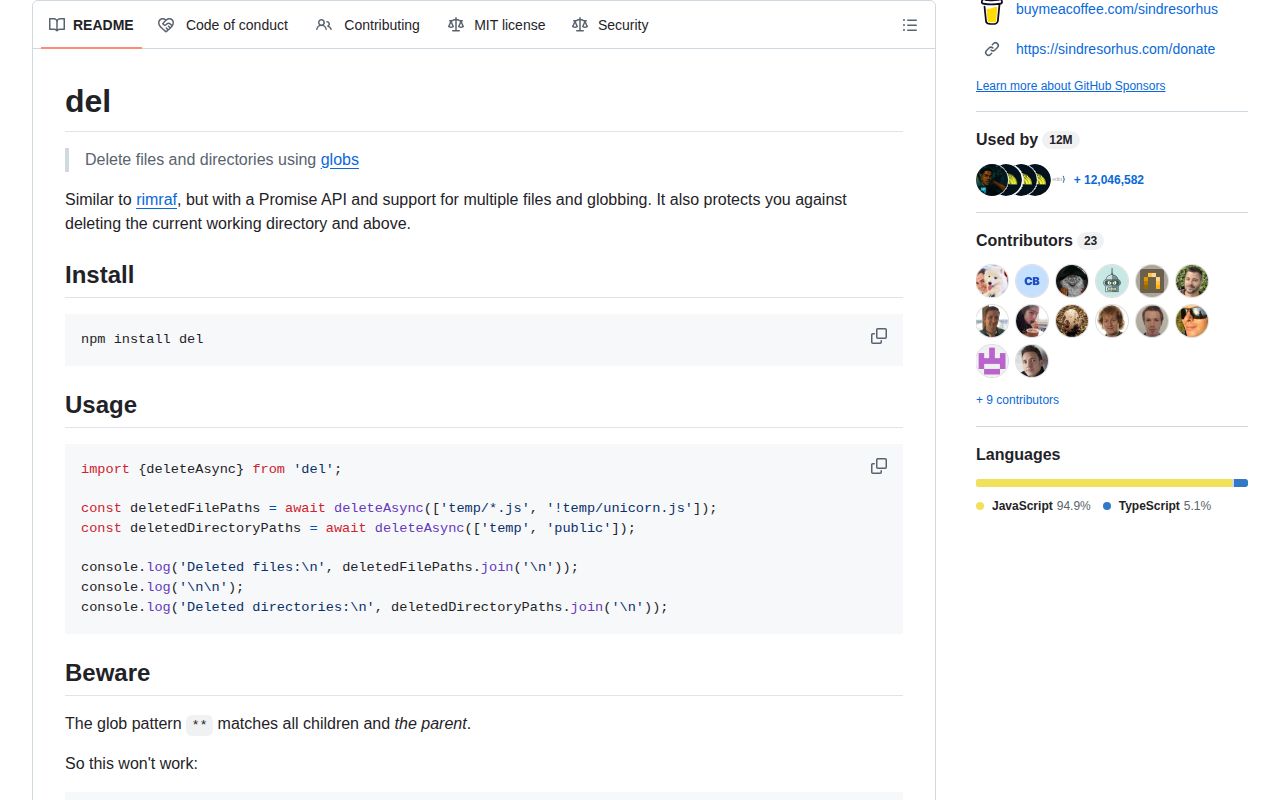Click the Beware heading

tap(107, 673)
